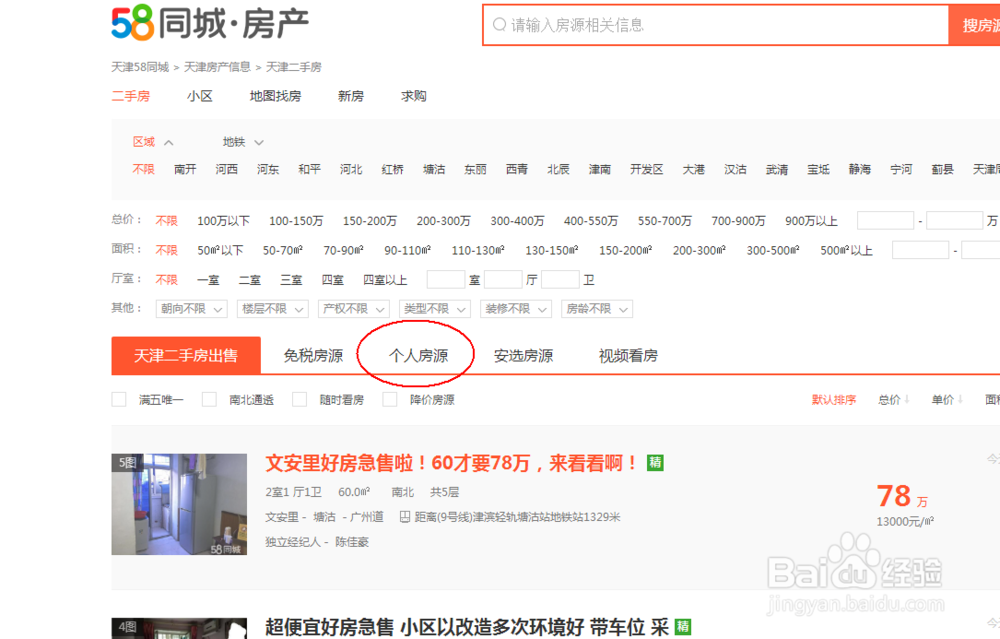
Task: Open the 安选房源 tab
Action: (x=523, y=356)
